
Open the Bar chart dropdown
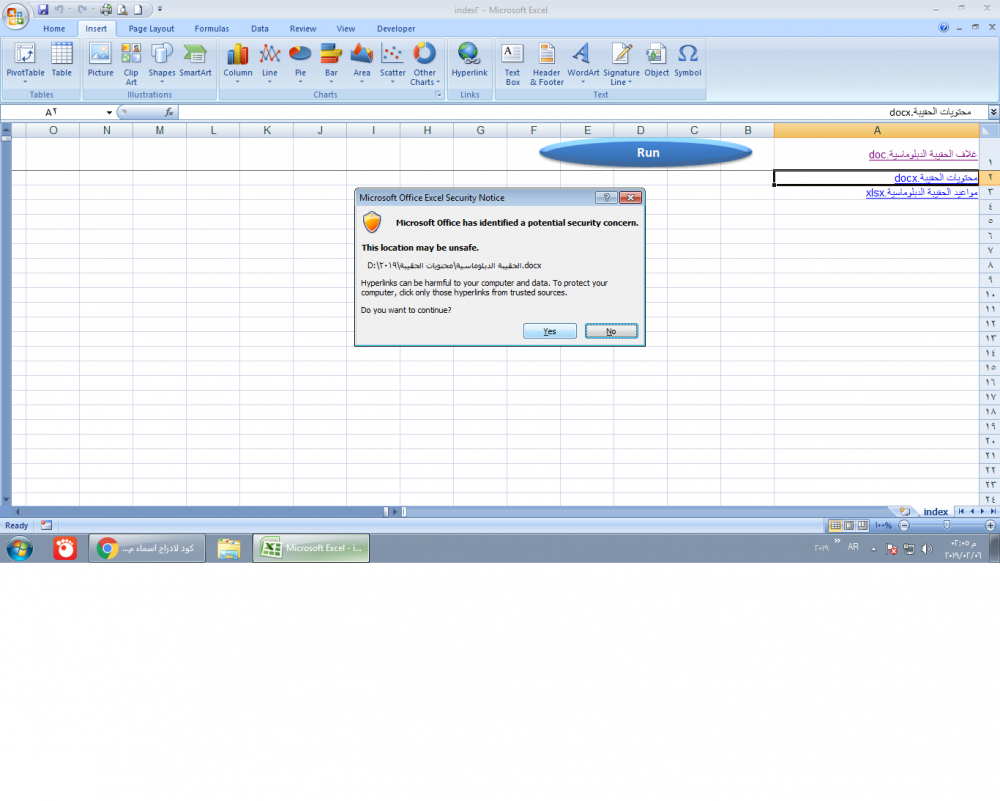click(331, 63)
